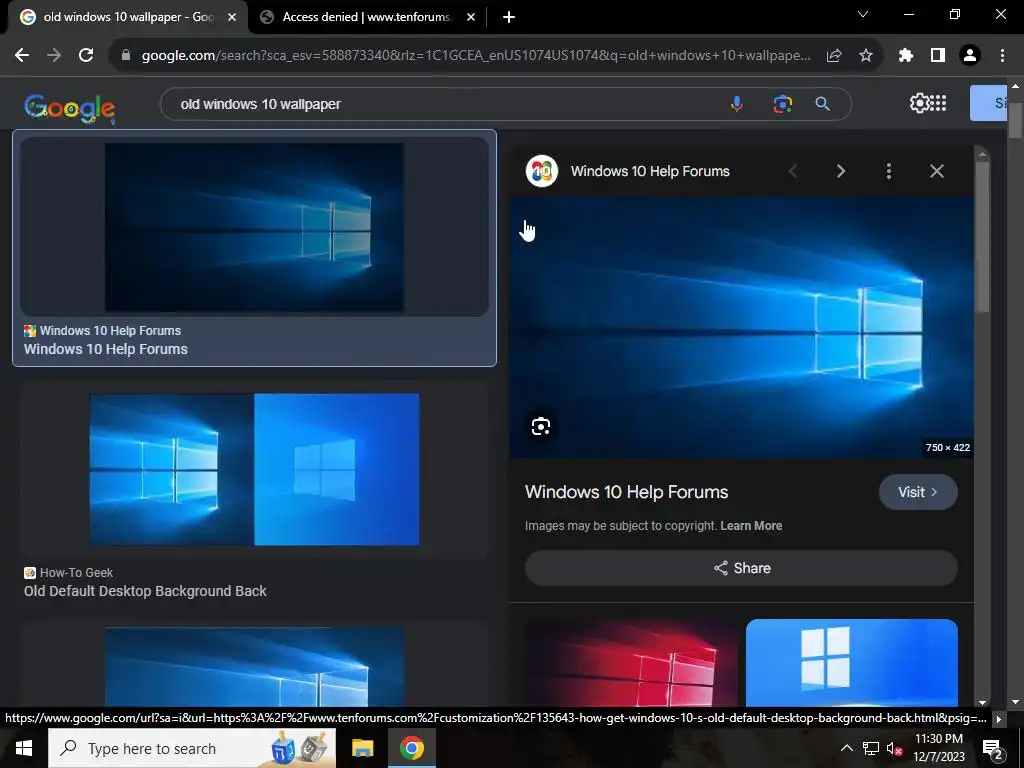Show the previous image in the preview panel

793,171
